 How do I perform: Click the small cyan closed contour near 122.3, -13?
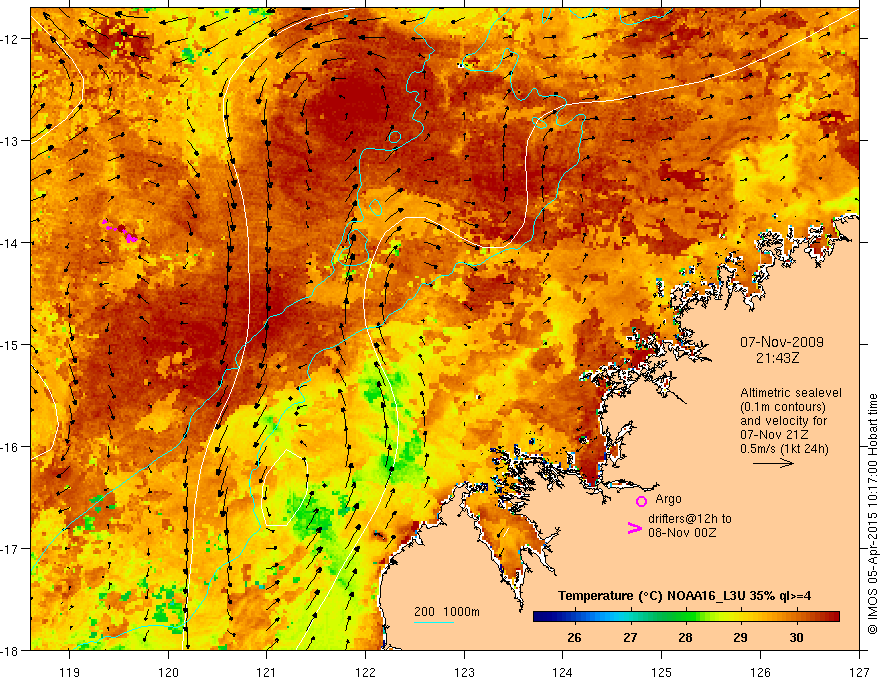pyautogui.click(x=395, y=137)
